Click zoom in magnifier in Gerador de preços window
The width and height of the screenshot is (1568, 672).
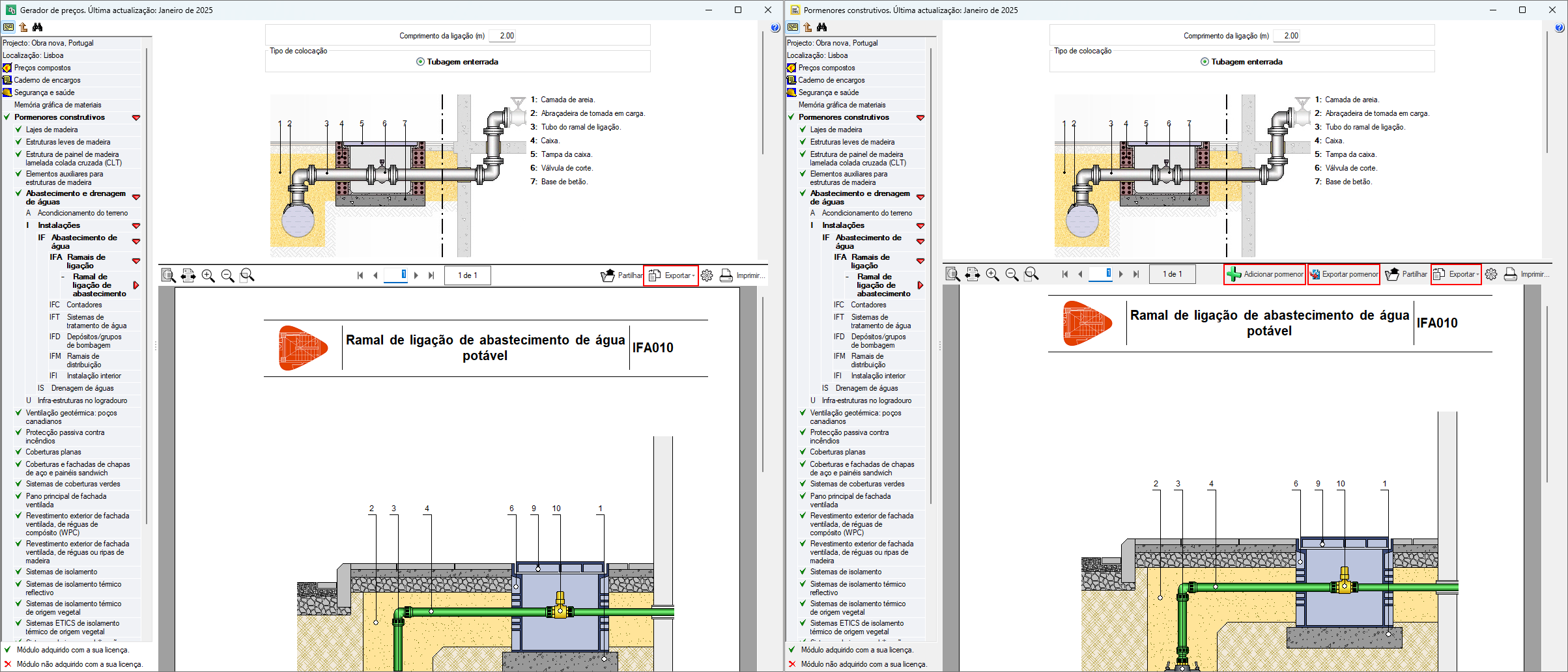pyautogui.click(x=208, y=275)
